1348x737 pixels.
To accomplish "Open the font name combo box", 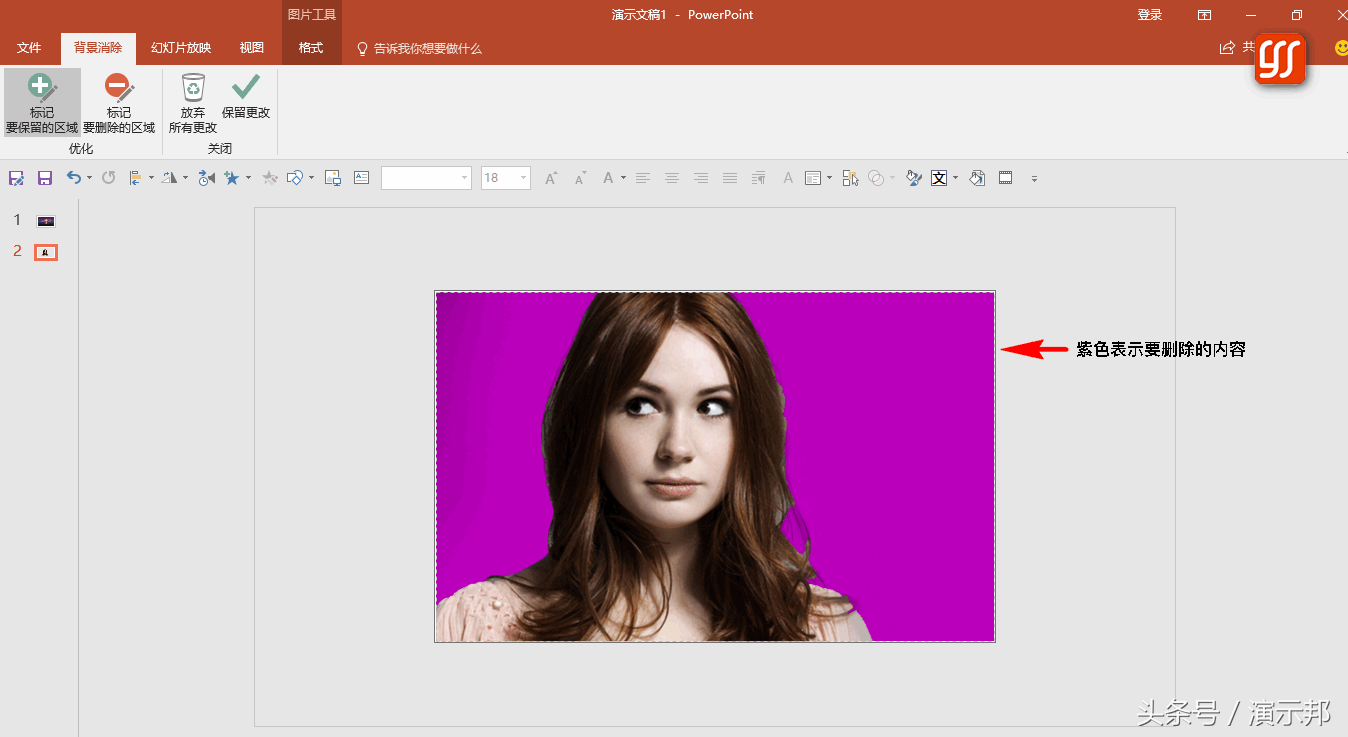I will tap(426, 178).
